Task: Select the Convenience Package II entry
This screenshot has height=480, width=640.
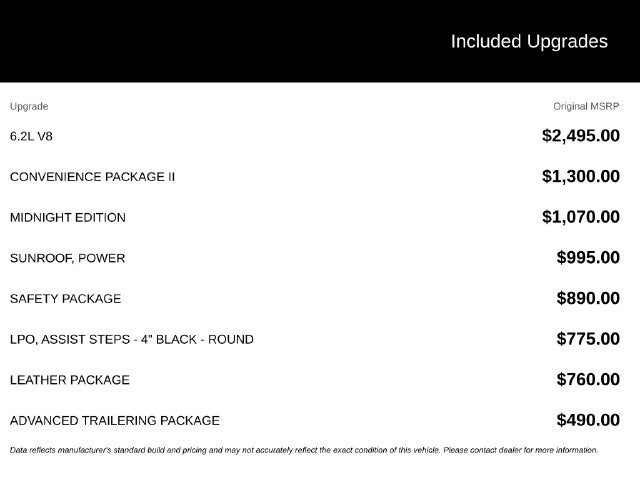Action: pyautogui.click(x=92, y=177)
